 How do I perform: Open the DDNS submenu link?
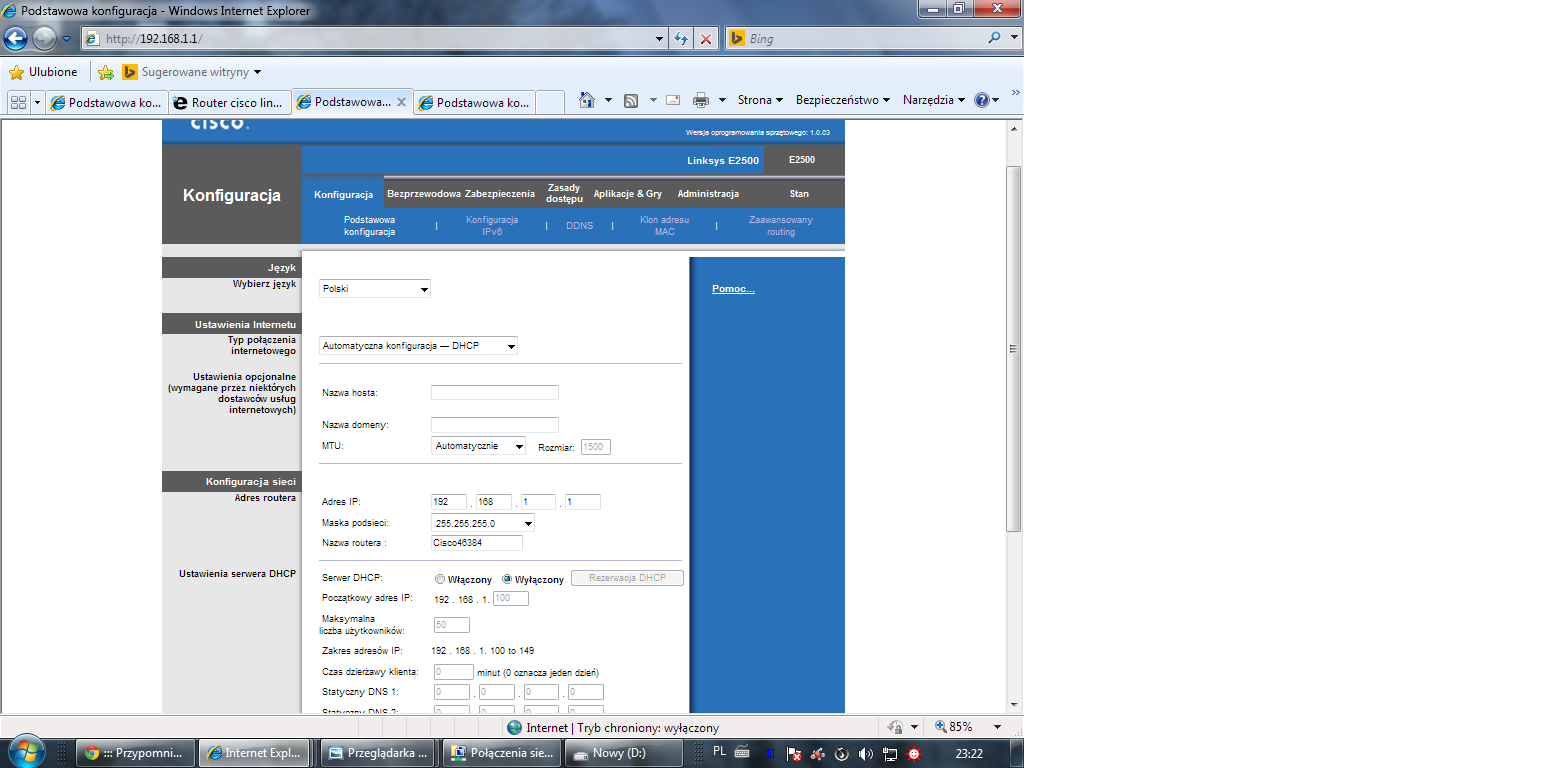(x=579, y=226)
